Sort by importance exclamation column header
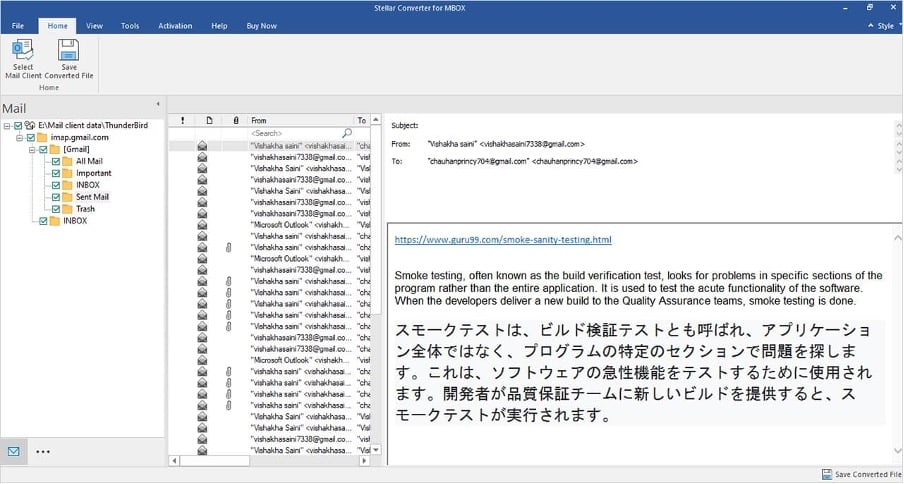This screenshot has width=904, height=484. 182,120
